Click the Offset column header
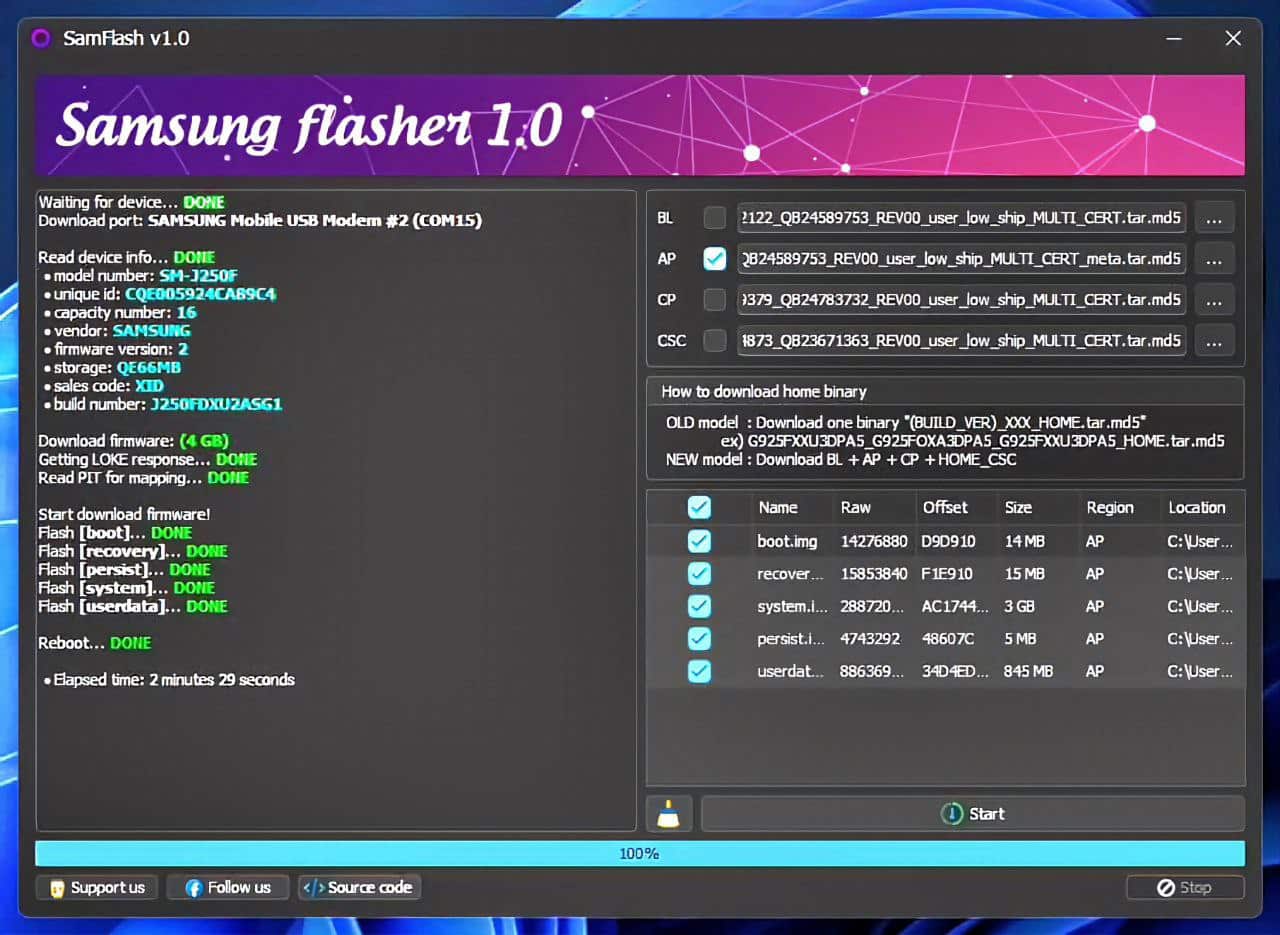 (956, 508)
